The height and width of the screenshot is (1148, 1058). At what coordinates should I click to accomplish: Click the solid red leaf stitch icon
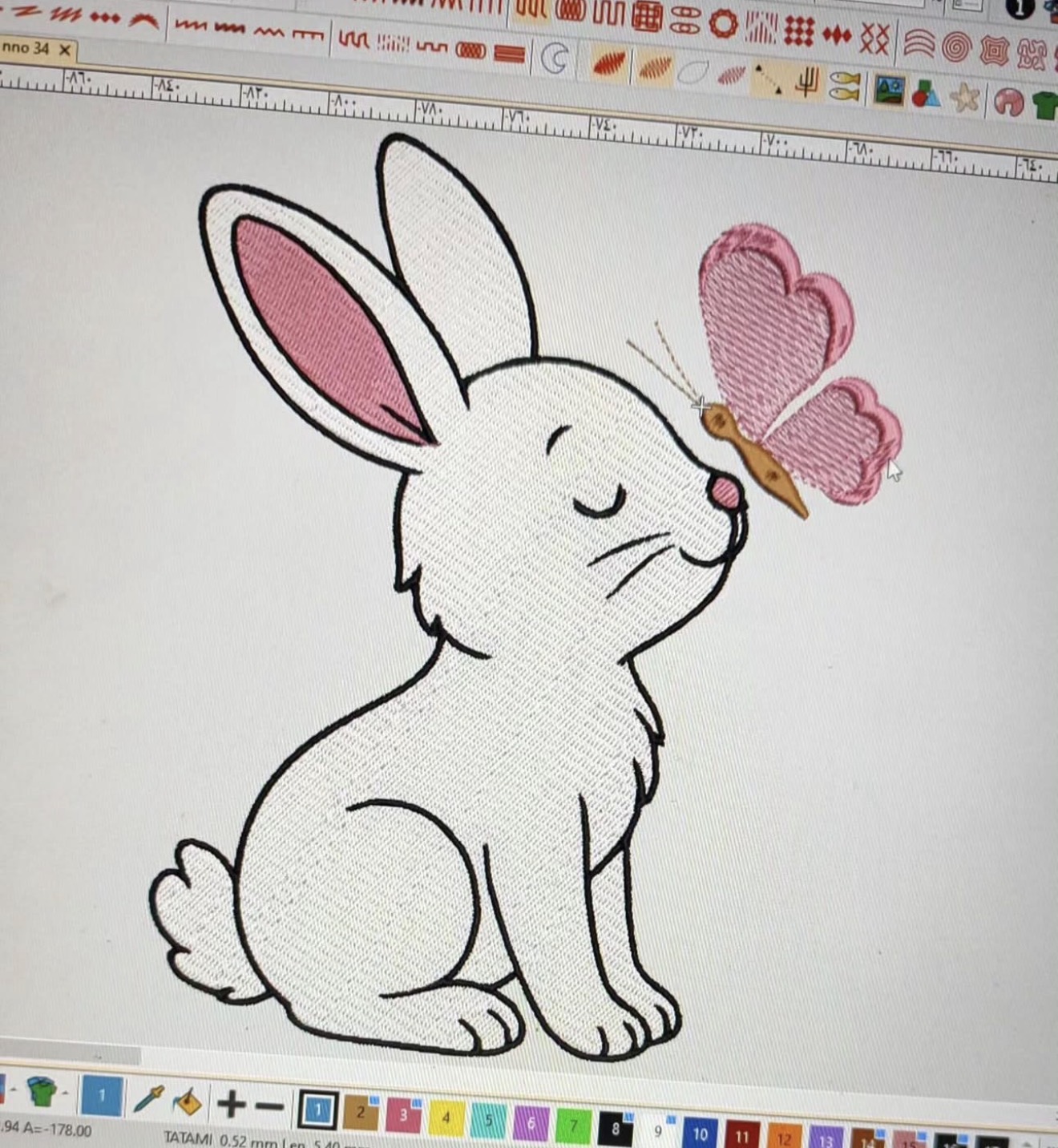coord(609,63)
